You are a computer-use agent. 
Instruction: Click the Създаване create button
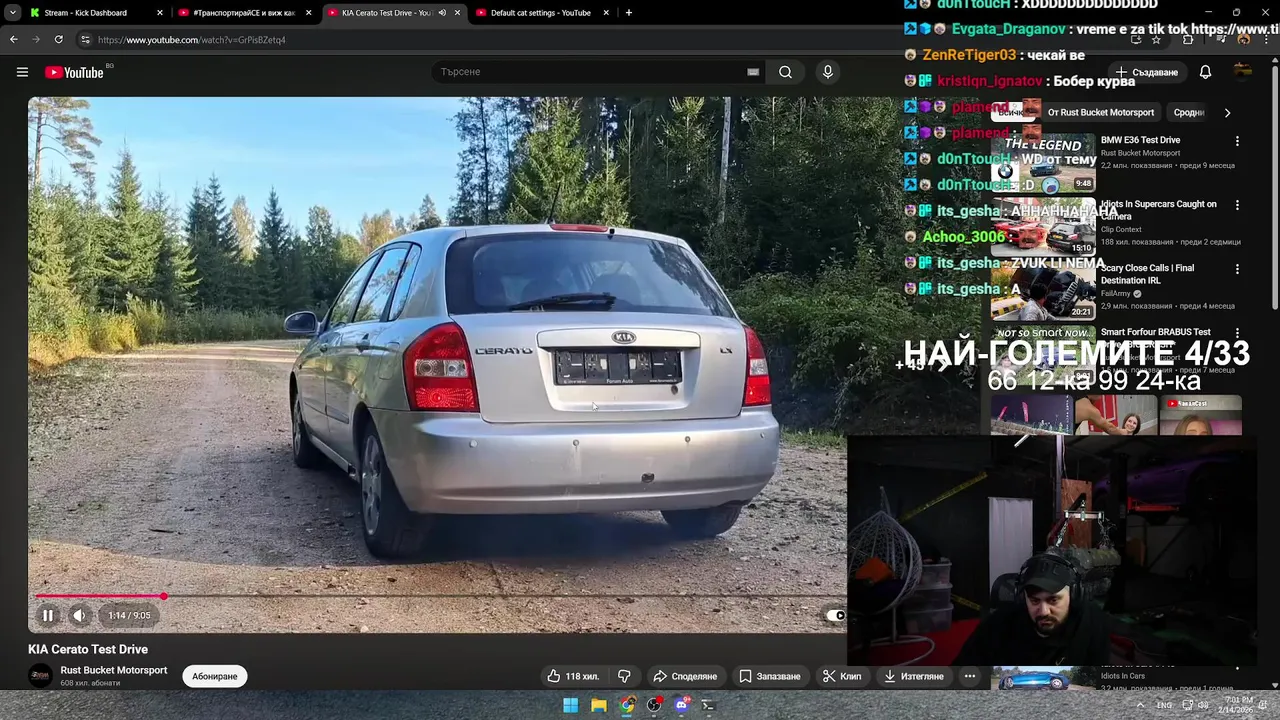click(1148, 72)
